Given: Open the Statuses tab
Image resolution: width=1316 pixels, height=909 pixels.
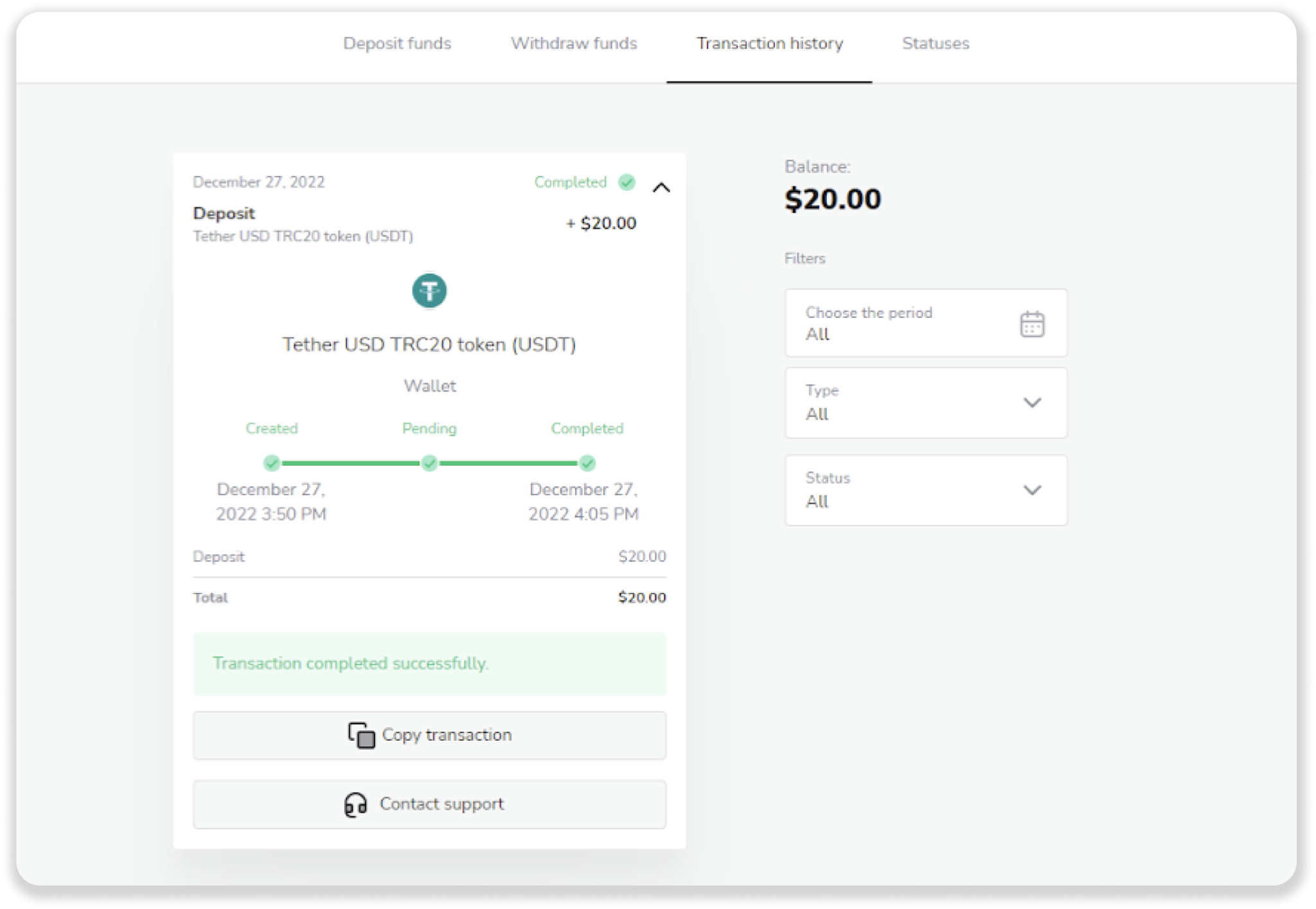Looking at the screenshot, I should click(x=935, y=44).
